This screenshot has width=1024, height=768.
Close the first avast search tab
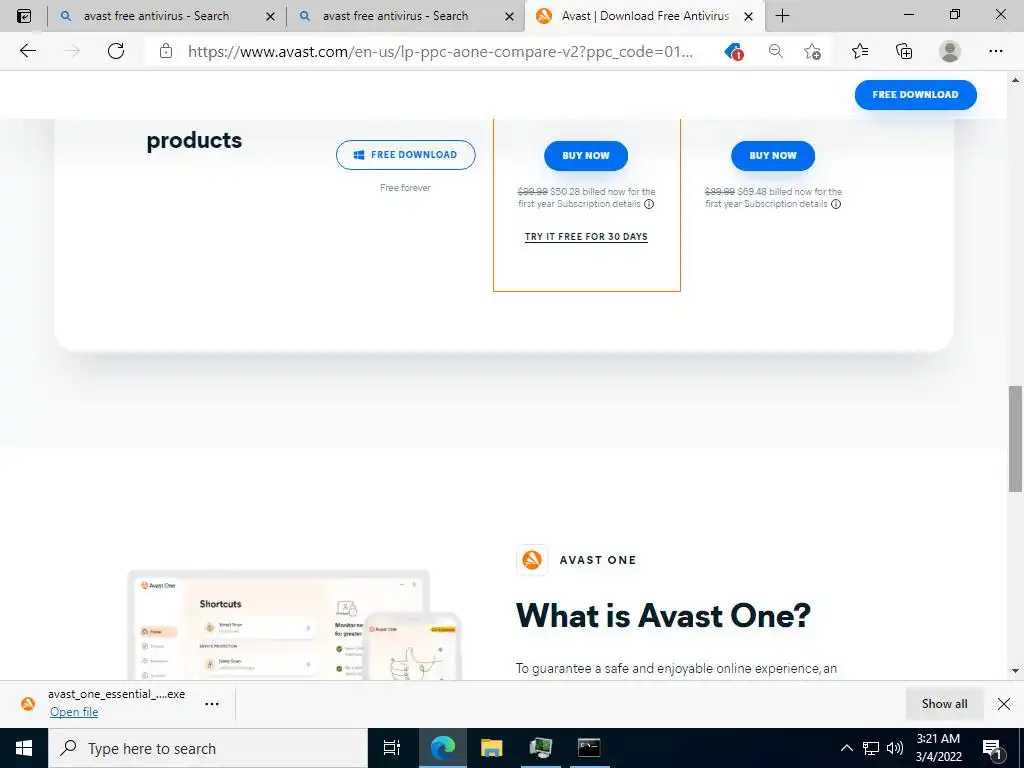(x=270, y=16)
